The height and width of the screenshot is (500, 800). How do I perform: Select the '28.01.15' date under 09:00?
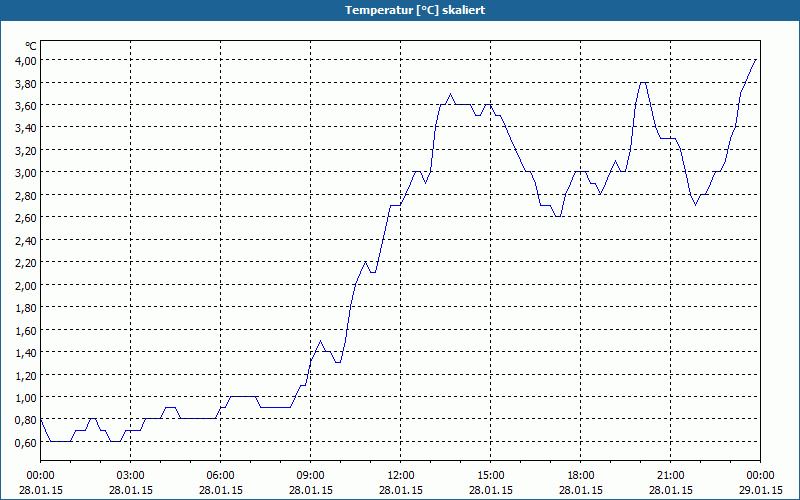[311, 490]
